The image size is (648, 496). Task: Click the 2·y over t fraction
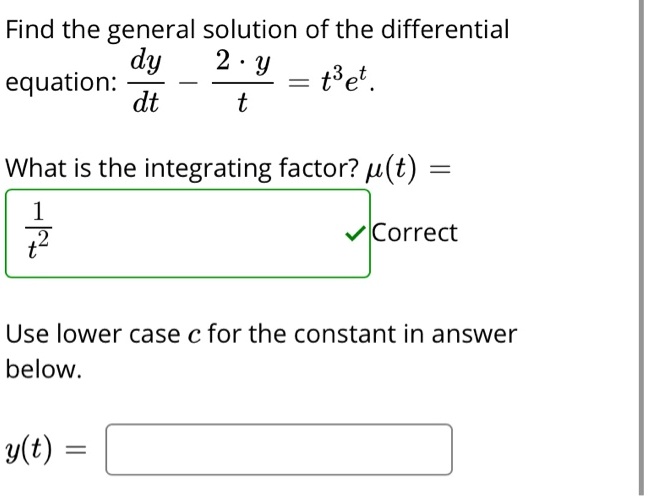coord(243,82)
